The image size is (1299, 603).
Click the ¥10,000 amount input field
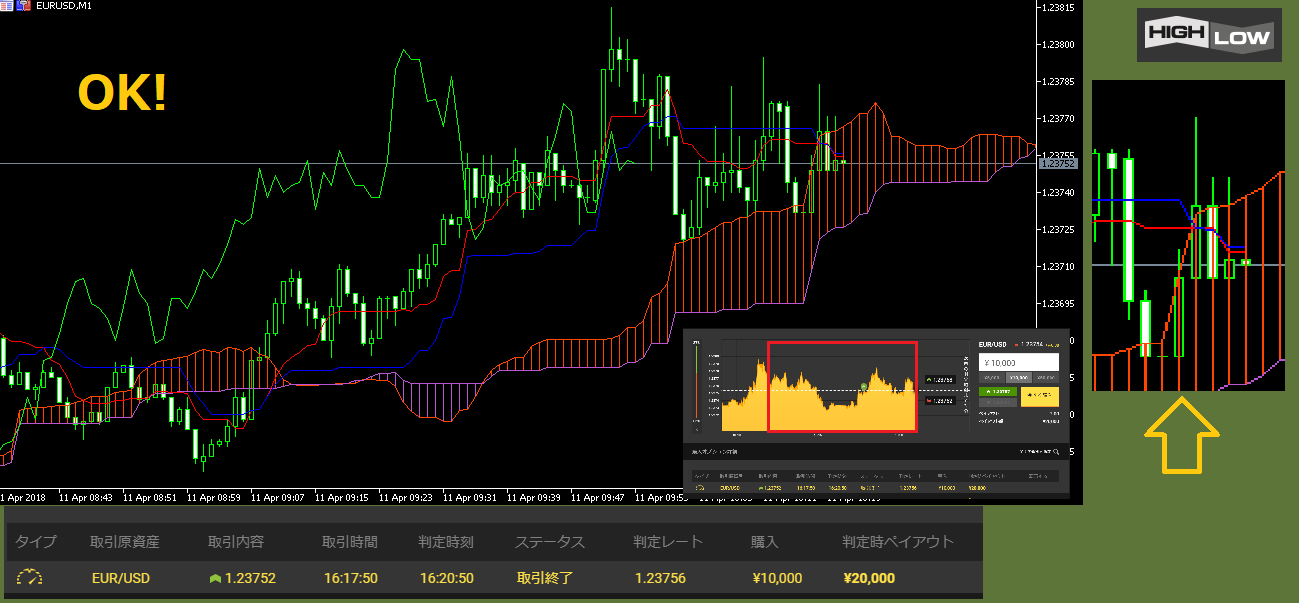click(x=1017, y=362)
